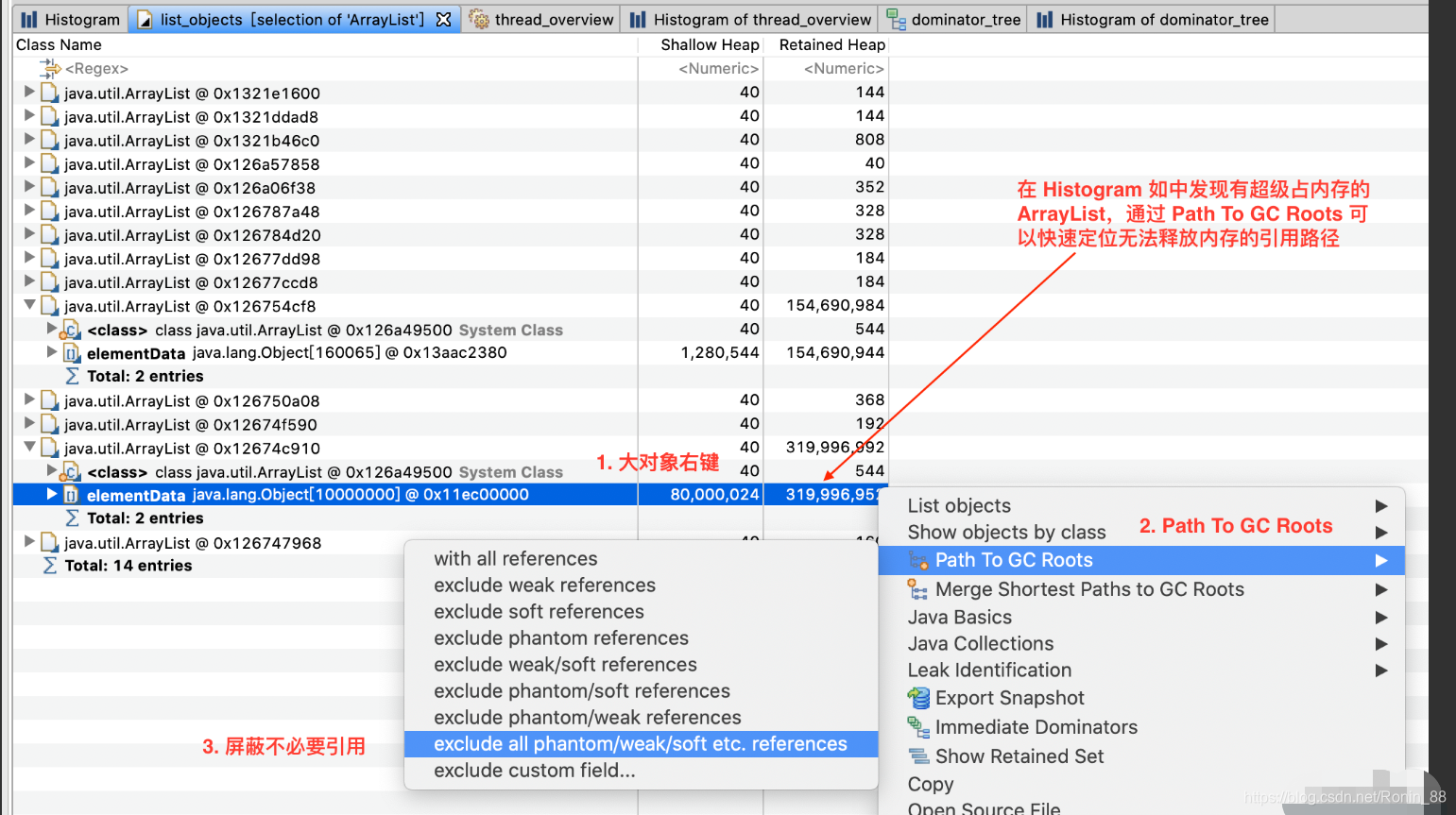
Task: Click the Regex class name filter field
Action: pyautogui.click(x=96, y=69)
